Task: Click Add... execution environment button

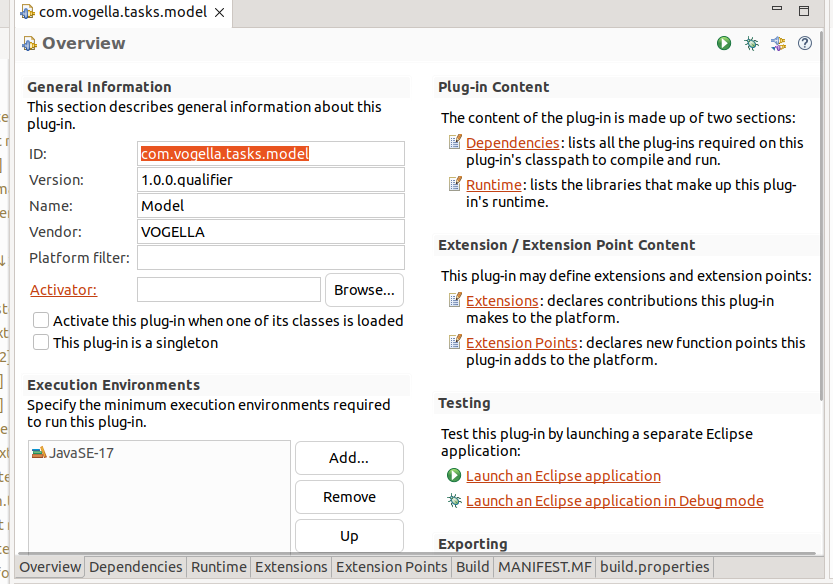Action: tap(349, 458)
